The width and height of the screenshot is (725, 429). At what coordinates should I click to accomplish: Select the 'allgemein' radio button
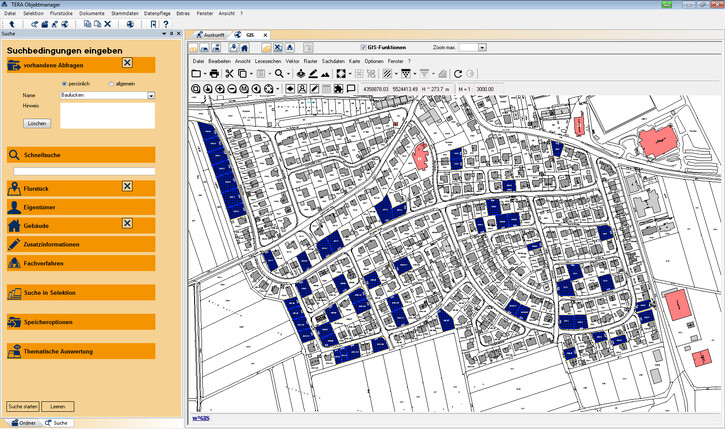point(111,83)
